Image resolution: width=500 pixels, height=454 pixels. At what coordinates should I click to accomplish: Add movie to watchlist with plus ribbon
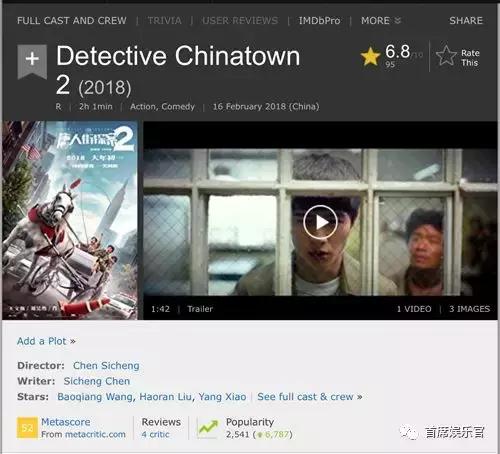32,61
